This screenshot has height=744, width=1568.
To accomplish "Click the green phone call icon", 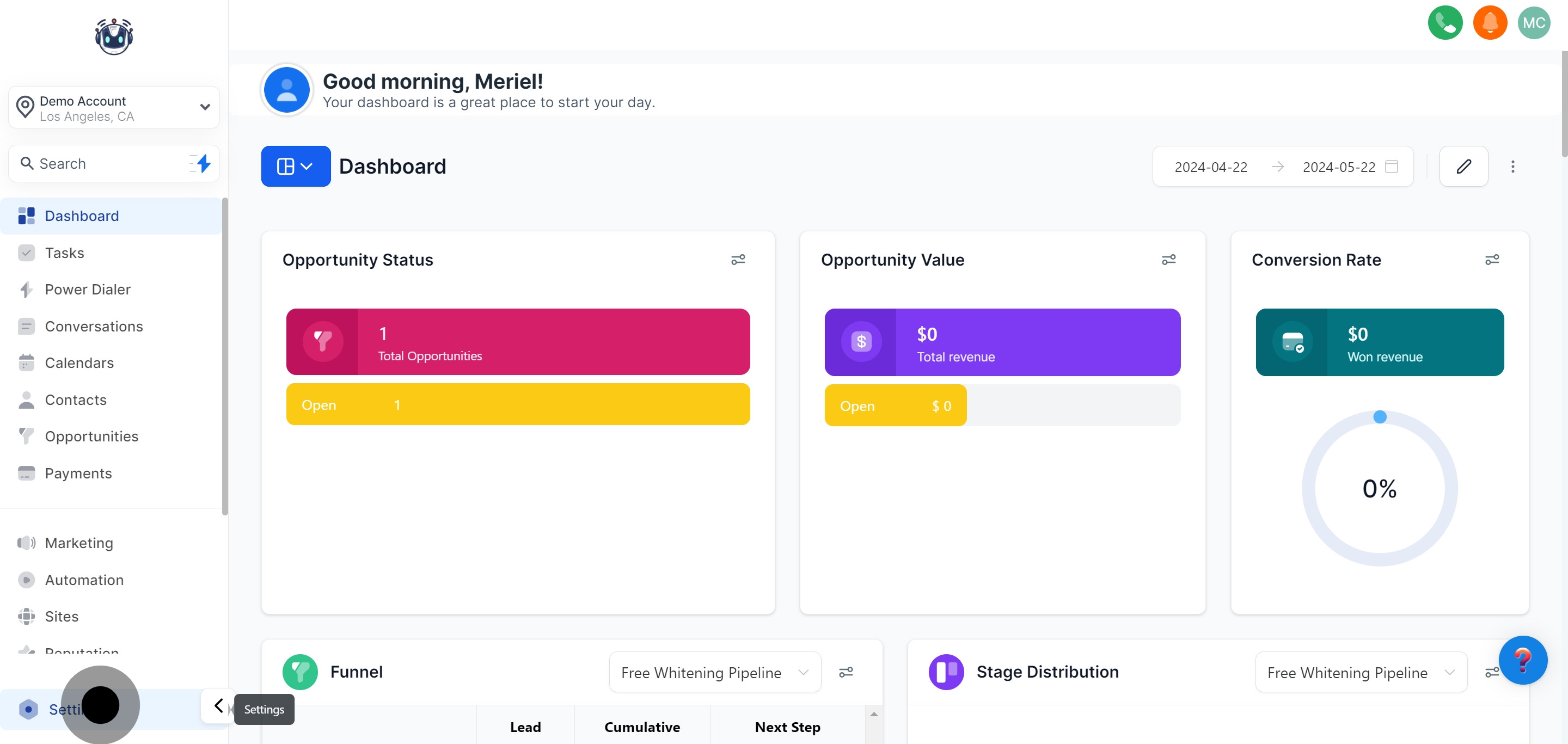I will click(x=1444, y=23).
